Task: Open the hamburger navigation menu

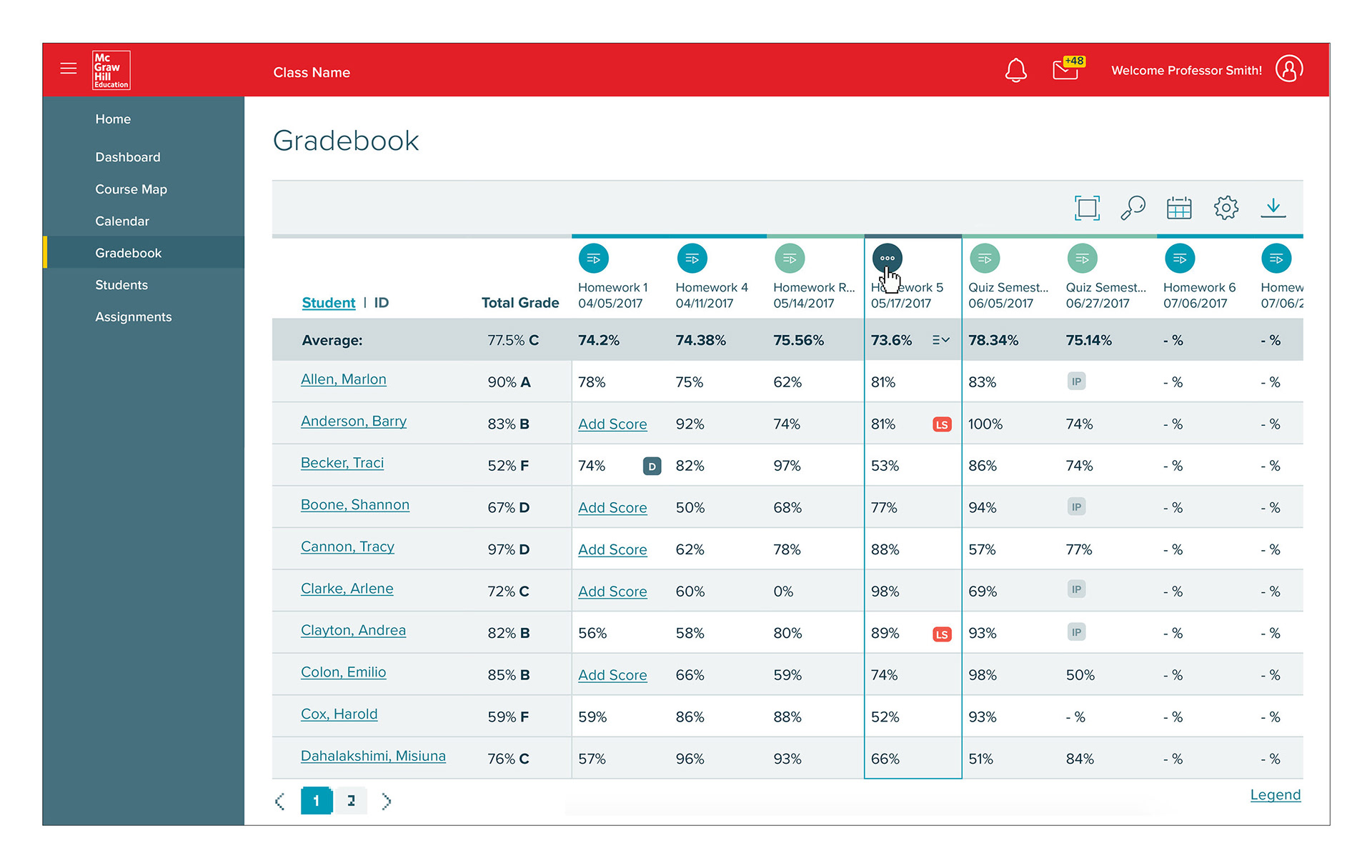Action: coord(69,69)
